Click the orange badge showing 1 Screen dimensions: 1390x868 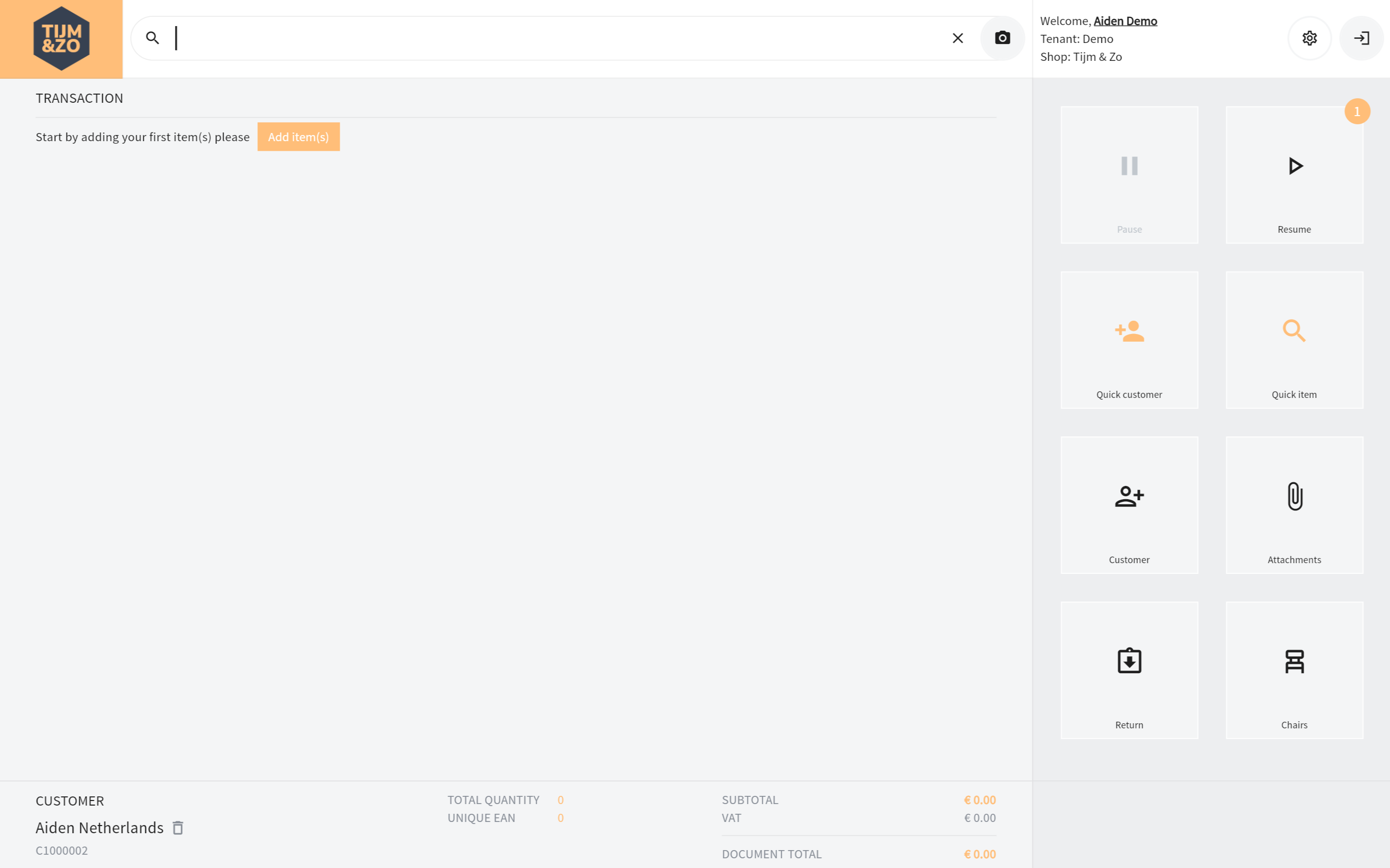coord(1357,112)
